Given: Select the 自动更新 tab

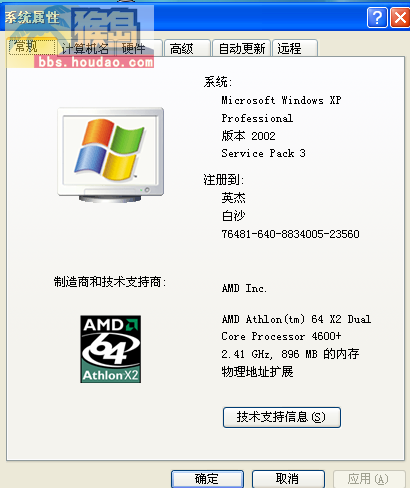Looking at the screenshot, I should 241,48.
